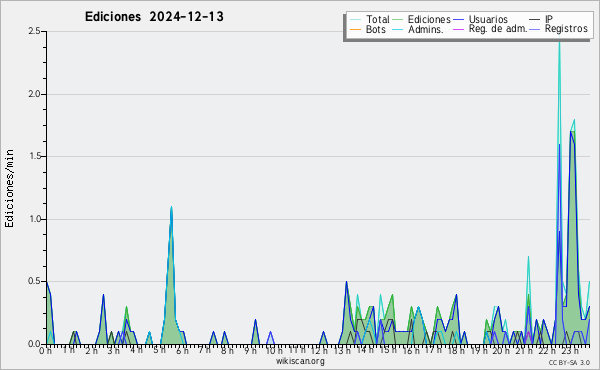
Task: Click the 'wikiscan.org' caption
Action: coord(300,361)
